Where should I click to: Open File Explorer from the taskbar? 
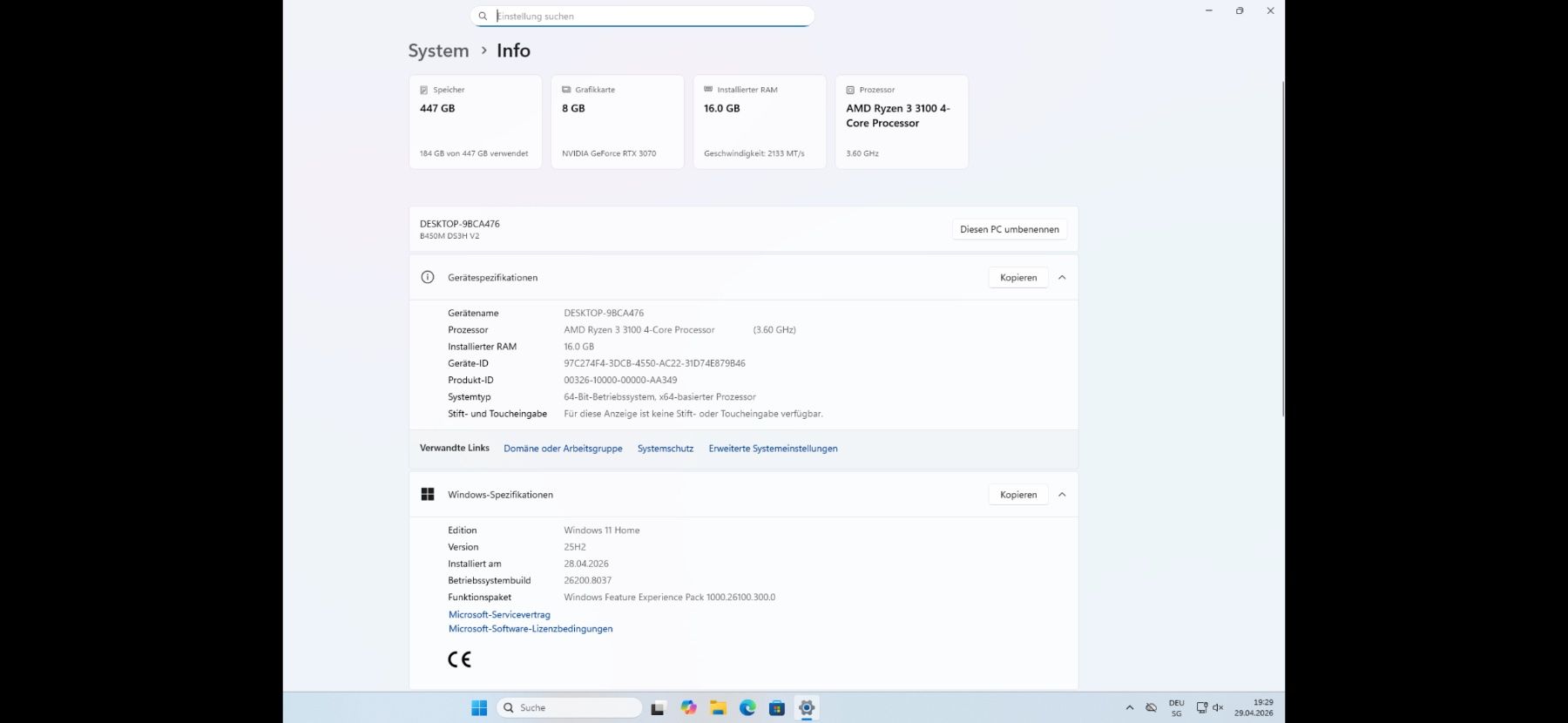tap(718, 708)
